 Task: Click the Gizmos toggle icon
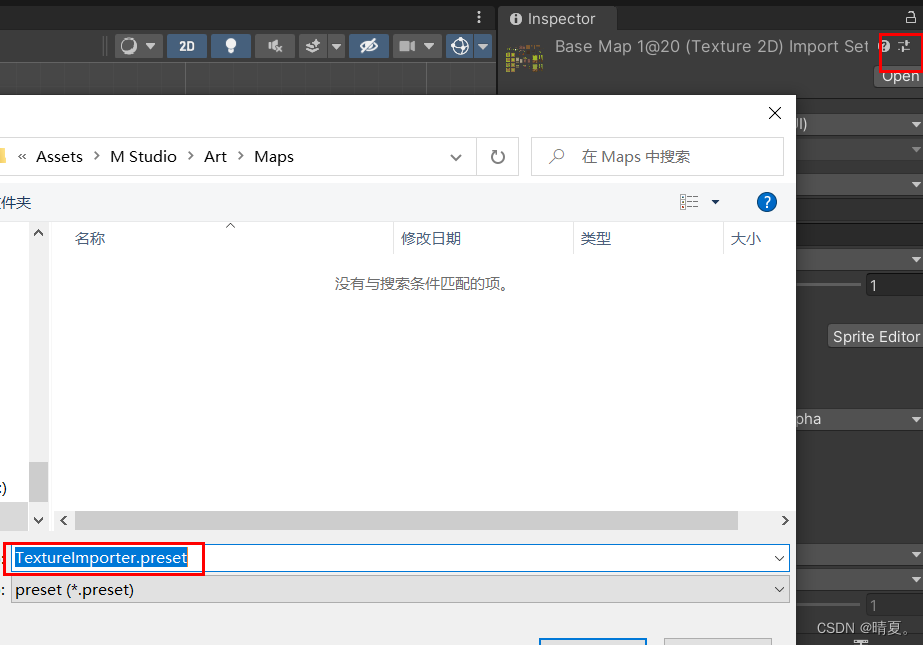[x=459, y=46]
